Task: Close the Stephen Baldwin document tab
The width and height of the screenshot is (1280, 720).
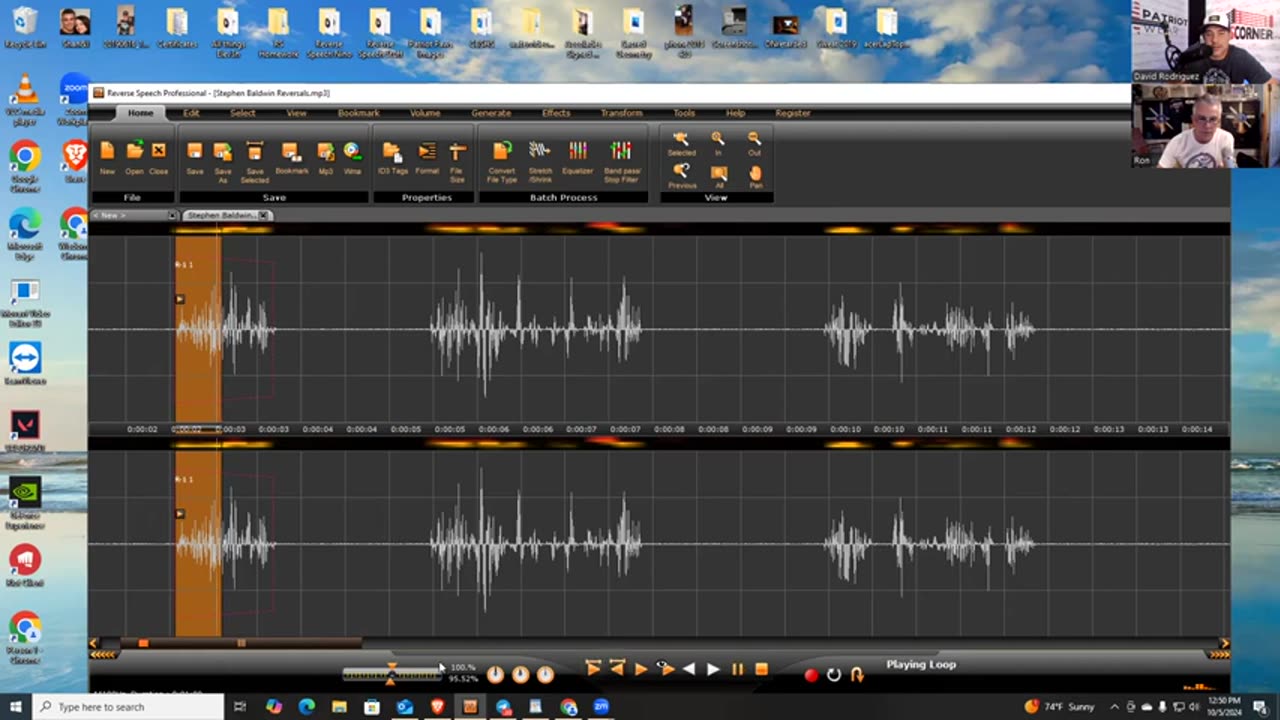Action: click(264, 215)
